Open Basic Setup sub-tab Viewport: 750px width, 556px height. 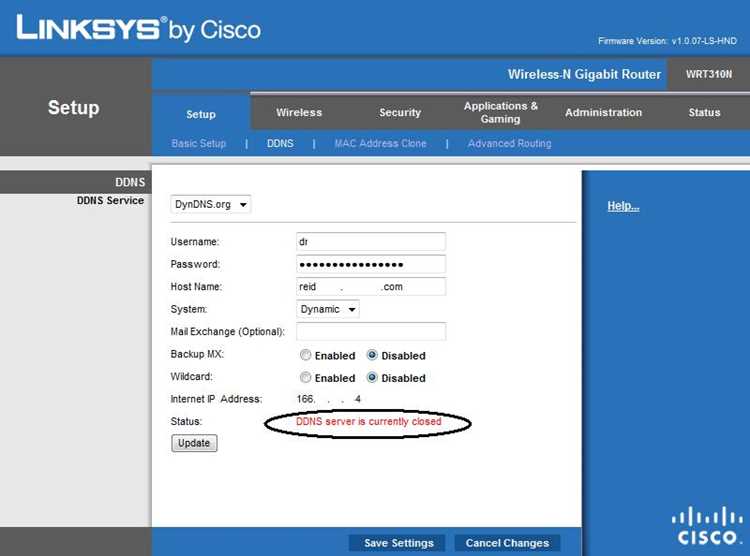click(199, 143)
